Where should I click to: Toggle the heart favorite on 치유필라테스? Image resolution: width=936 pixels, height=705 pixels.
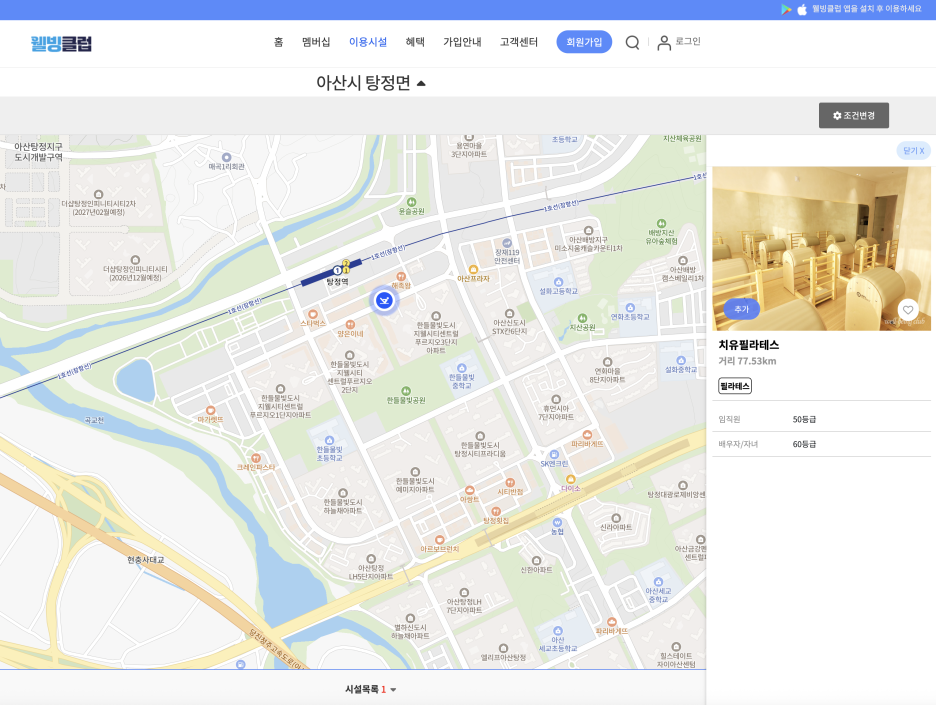[x=908, y=310]
